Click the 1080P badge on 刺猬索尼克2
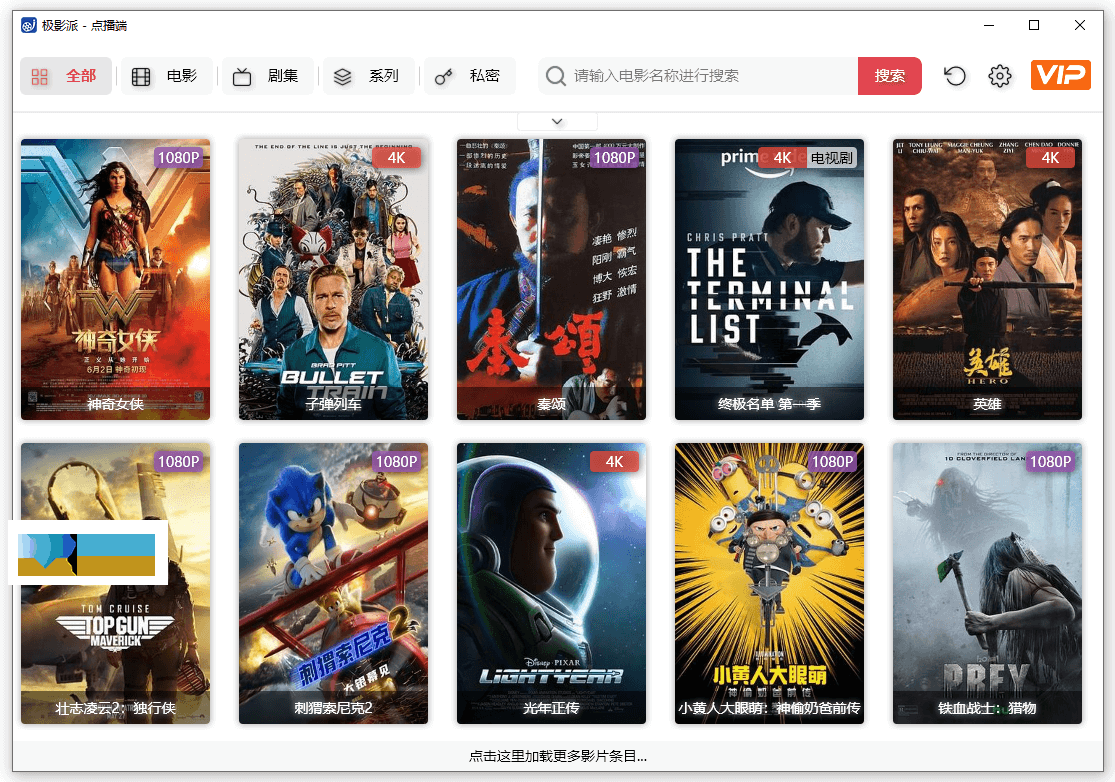The height and width of the screenshot is (782, 1115). coord(396,462)
